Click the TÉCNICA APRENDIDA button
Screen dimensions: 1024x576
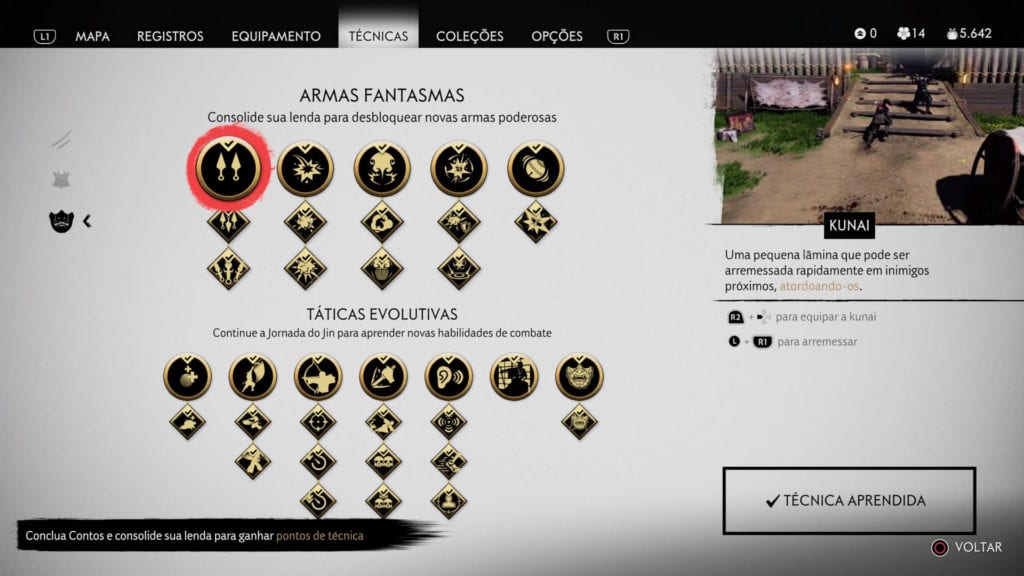click(x=849, y=500)
